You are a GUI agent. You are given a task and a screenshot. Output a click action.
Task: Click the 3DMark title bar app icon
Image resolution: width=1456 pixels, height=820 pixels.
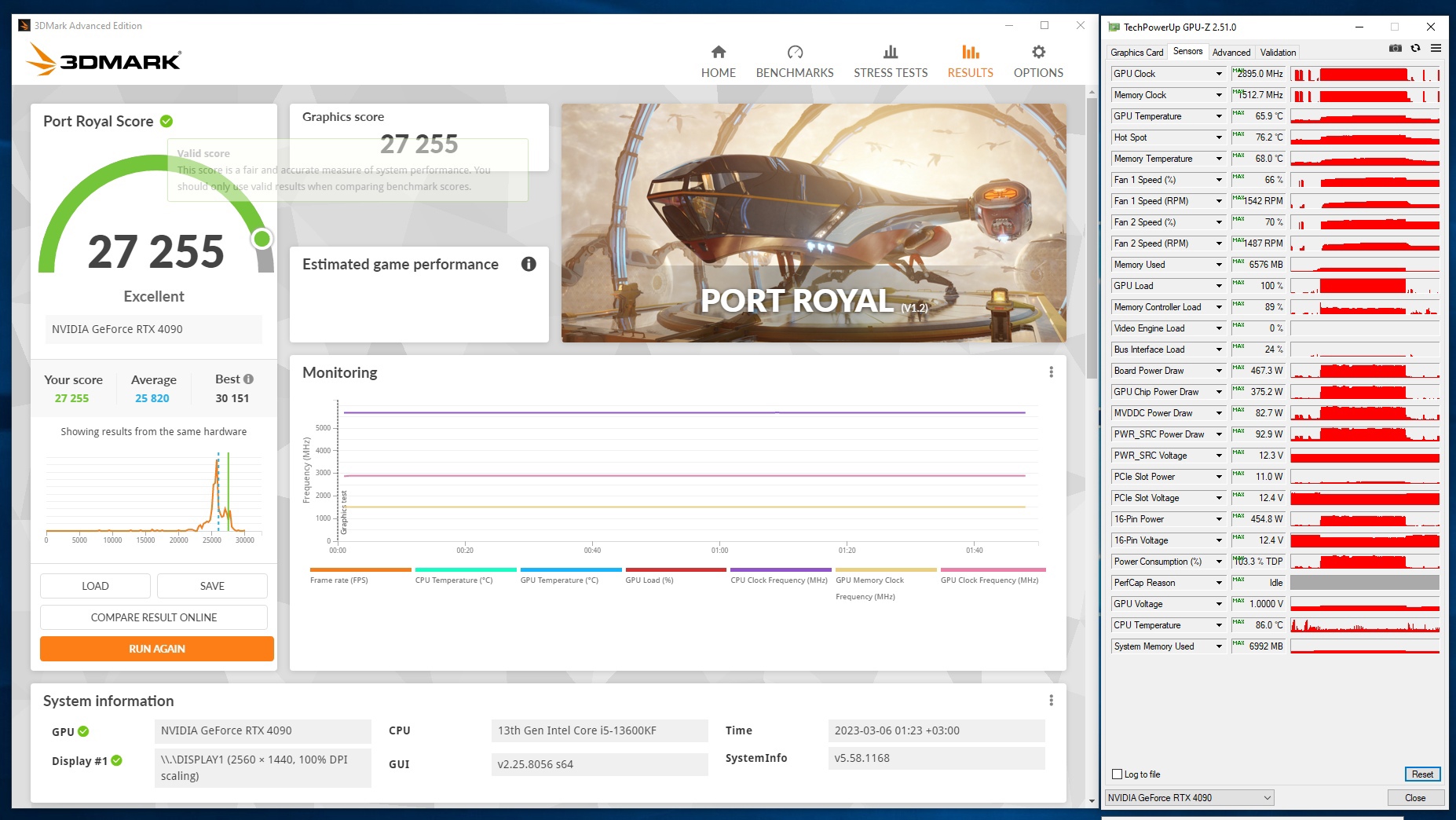pyautogui.click(x=24, y=25)
